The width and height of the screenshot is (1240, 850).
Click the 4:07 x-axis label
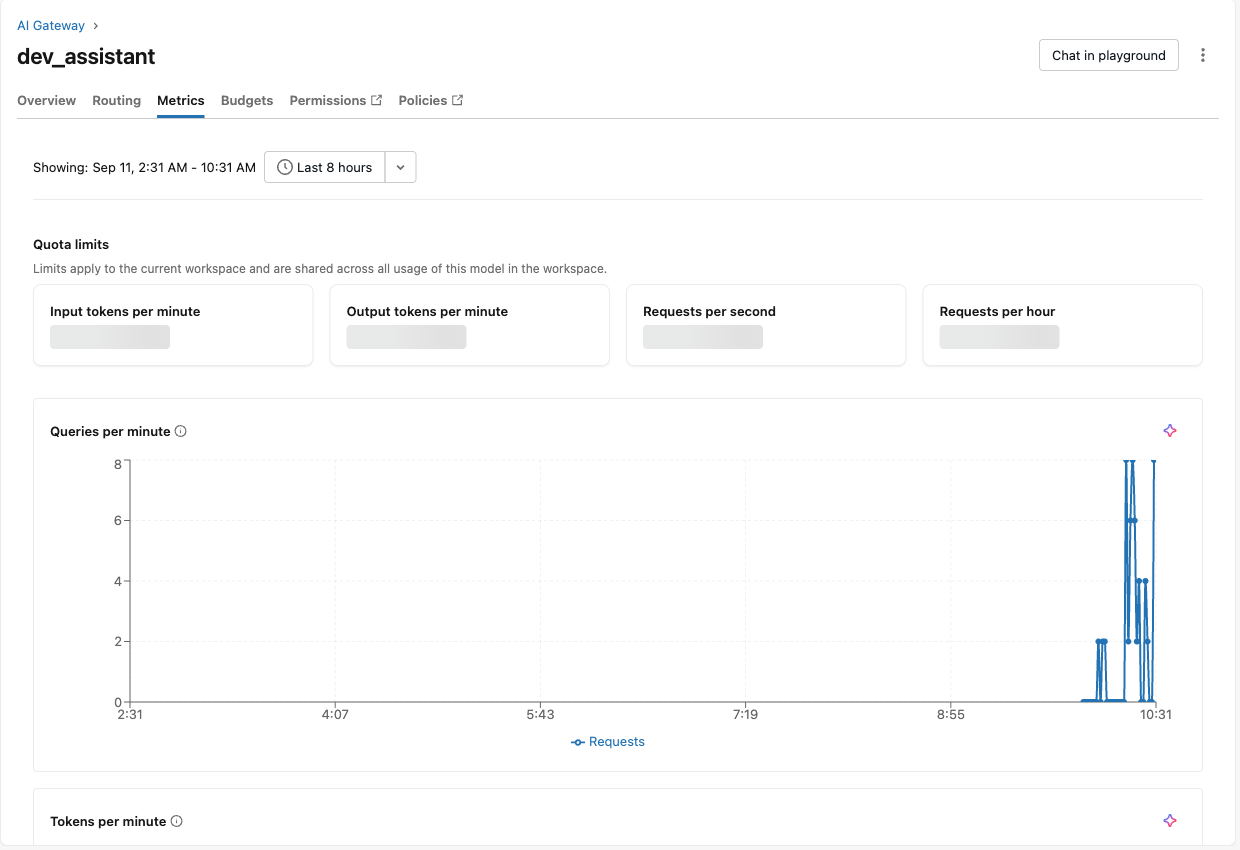coord(335,714)
